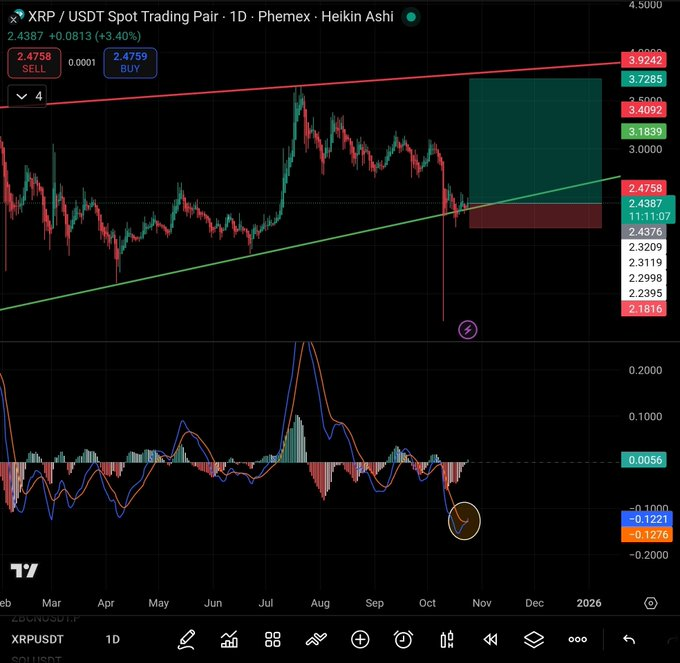Tap the add symbol plus icon

[360, 639]
